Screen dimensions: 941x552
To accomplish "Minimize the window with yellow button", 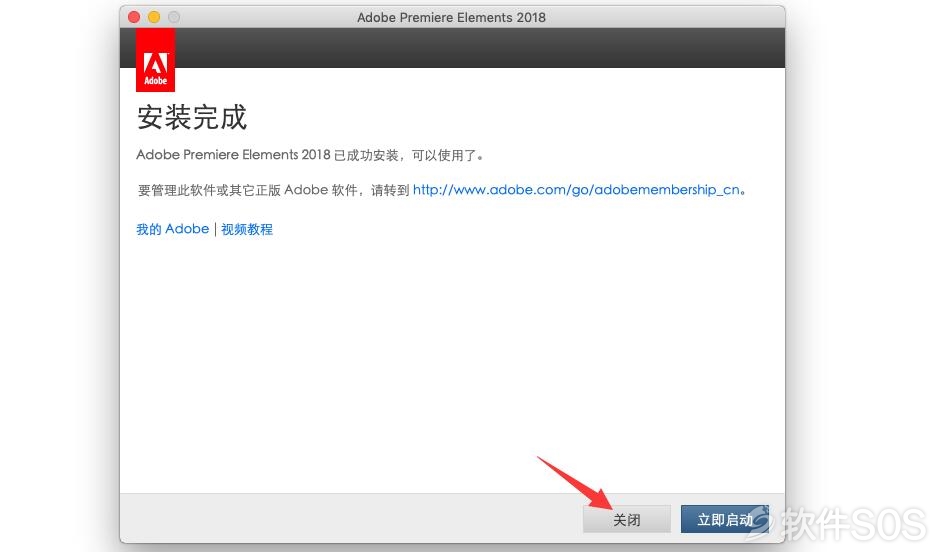I will (154, 17).
